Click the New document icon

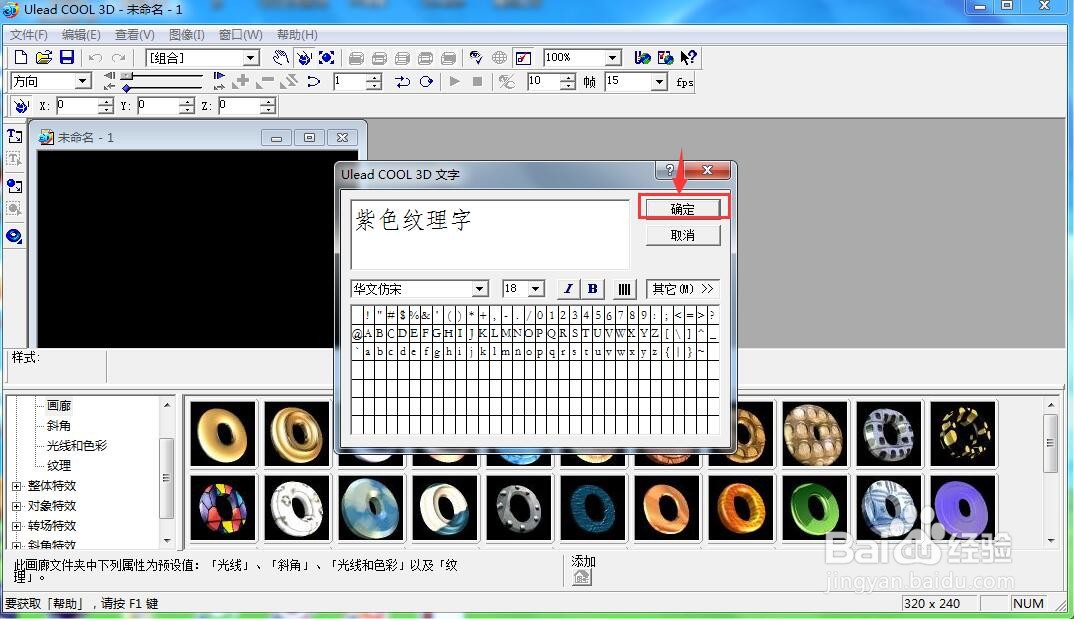point(21,58)
